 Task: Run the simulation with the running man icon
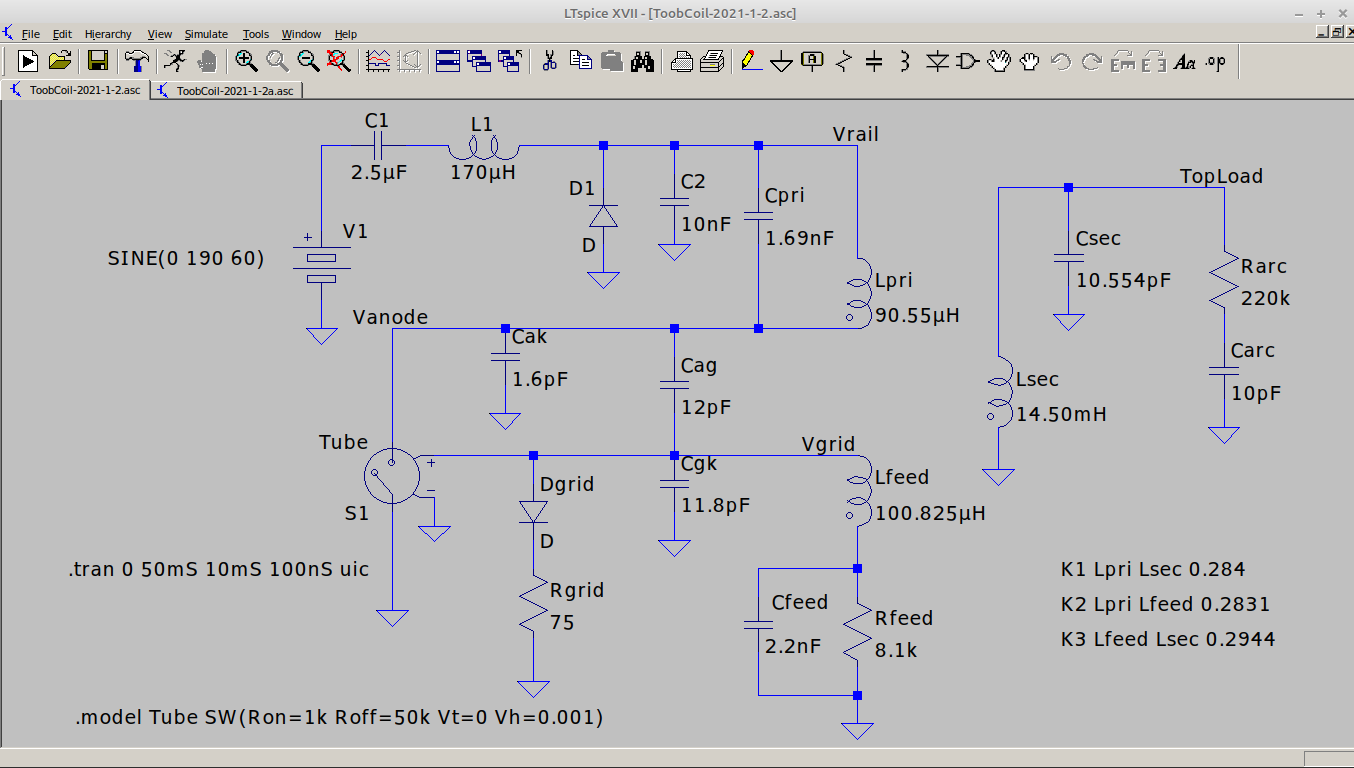pyautogui.click(x=174, y=61)
